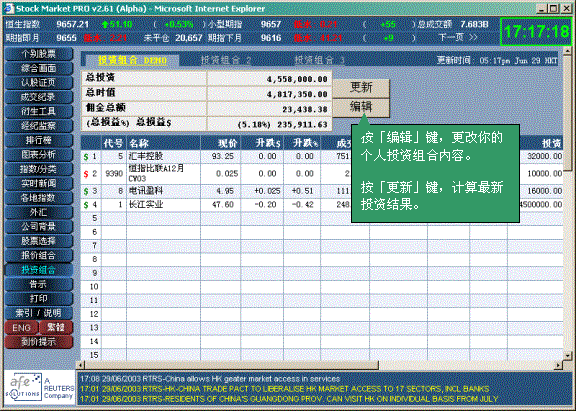This screenshot has width=576, height=411.
Task: Show the 公司背景 page
Action: (39, 227)
